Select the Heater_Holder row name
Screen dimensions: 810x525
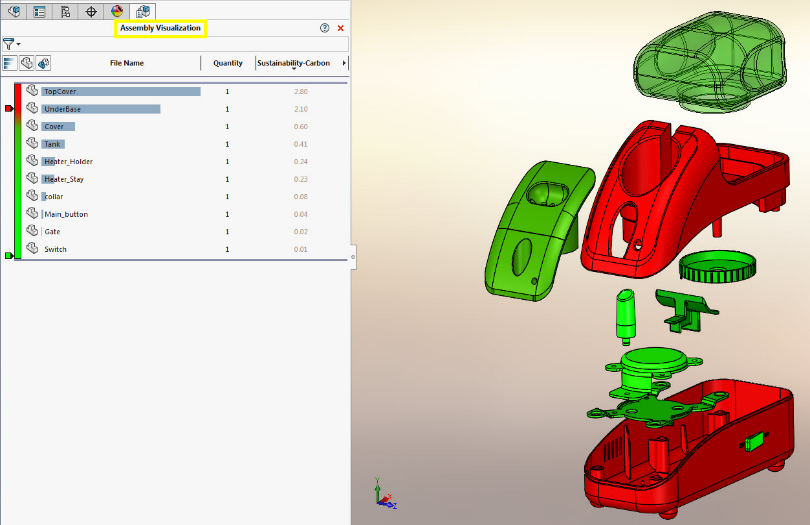(x=68, y=162)
